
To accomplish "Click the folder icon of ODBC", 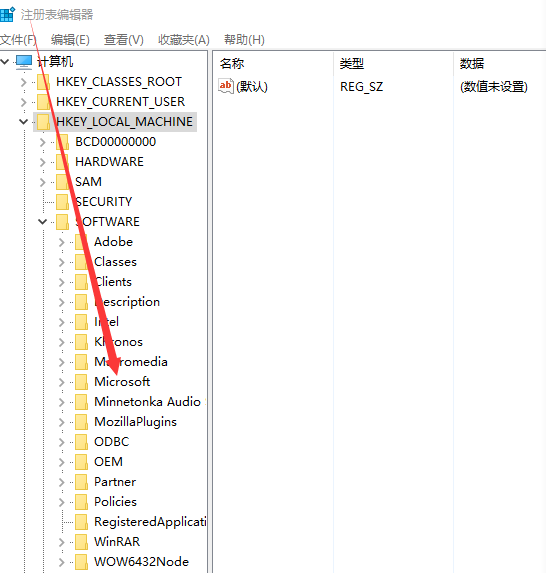I will click(81, 442).
